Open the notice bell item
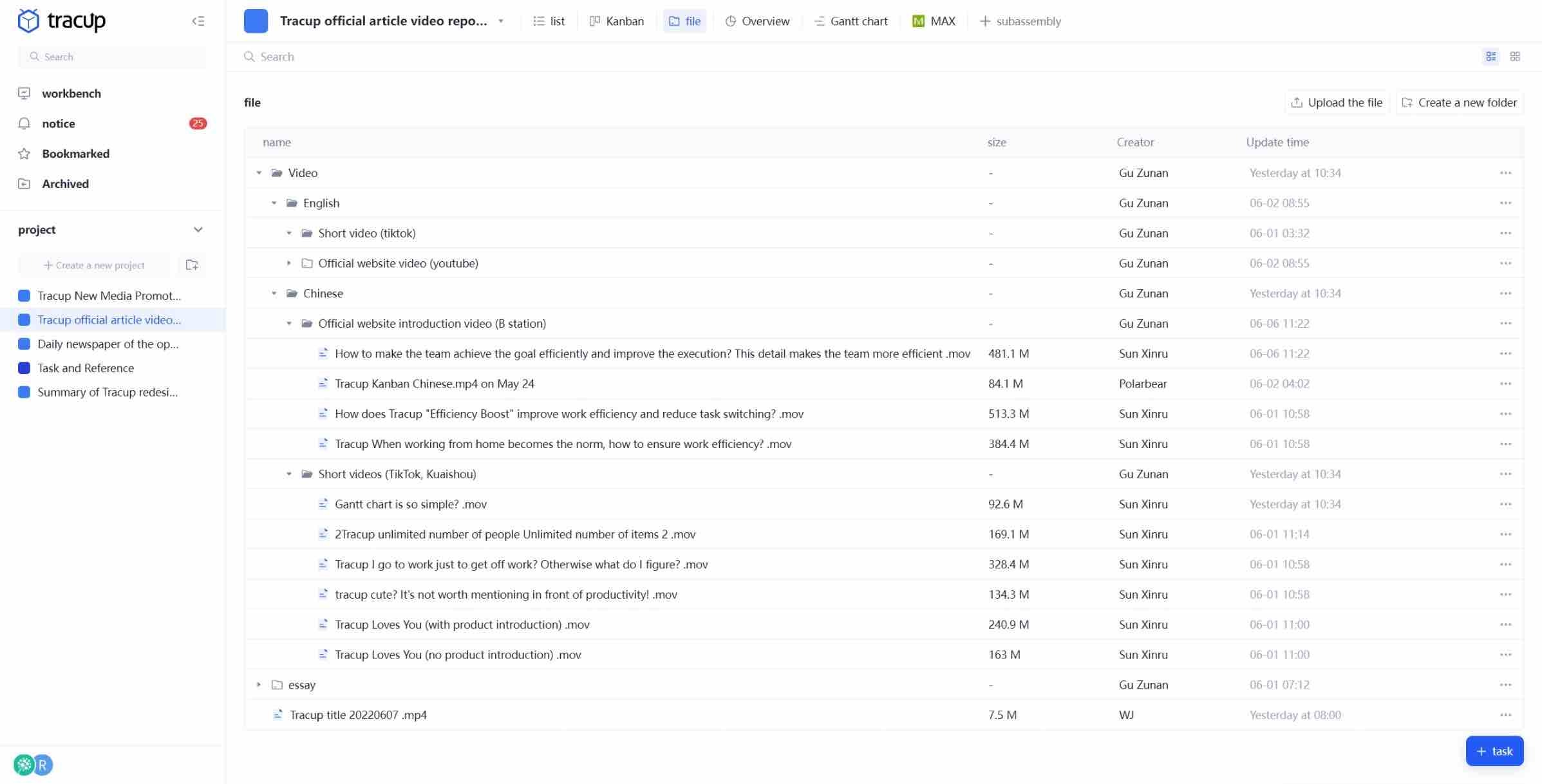This screenshot has height=784, width=1542. pyautogui.click(x=58, y=124)
